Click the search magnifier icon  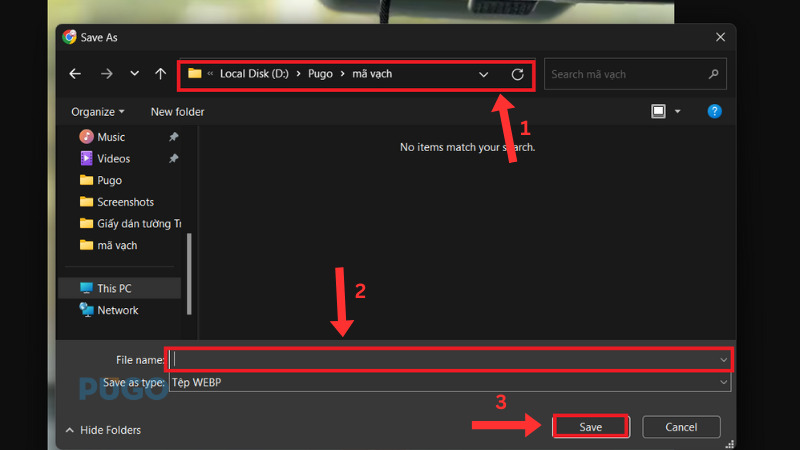click(x=713, y=74)
